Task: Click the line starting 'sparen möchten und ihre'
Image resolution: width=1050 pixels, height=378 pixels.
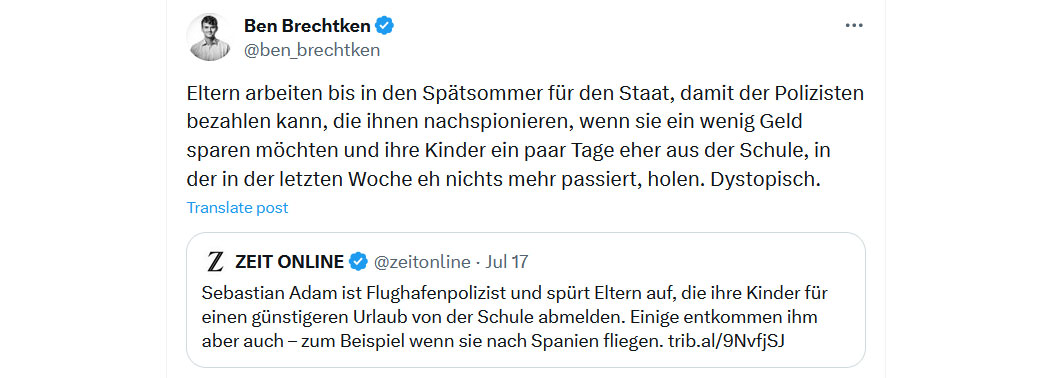Action: pyautogui.click(x=508, y=151)
